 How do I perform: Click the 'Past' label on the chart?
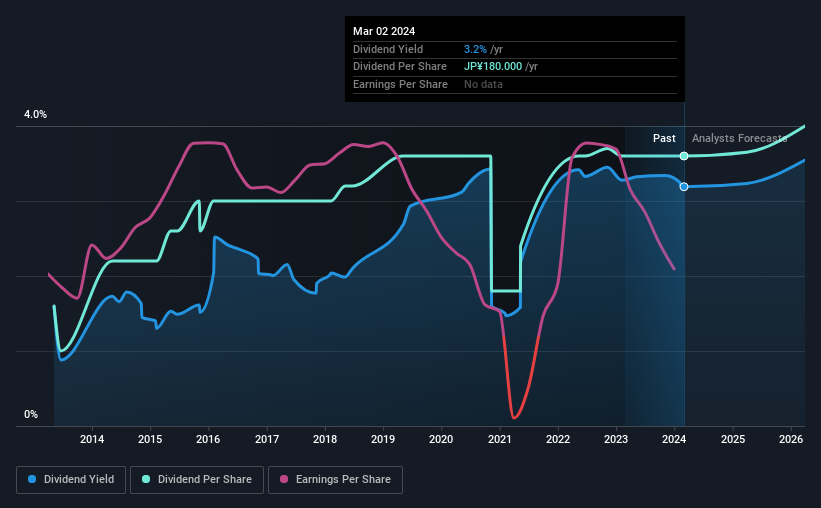coord(664,138)
